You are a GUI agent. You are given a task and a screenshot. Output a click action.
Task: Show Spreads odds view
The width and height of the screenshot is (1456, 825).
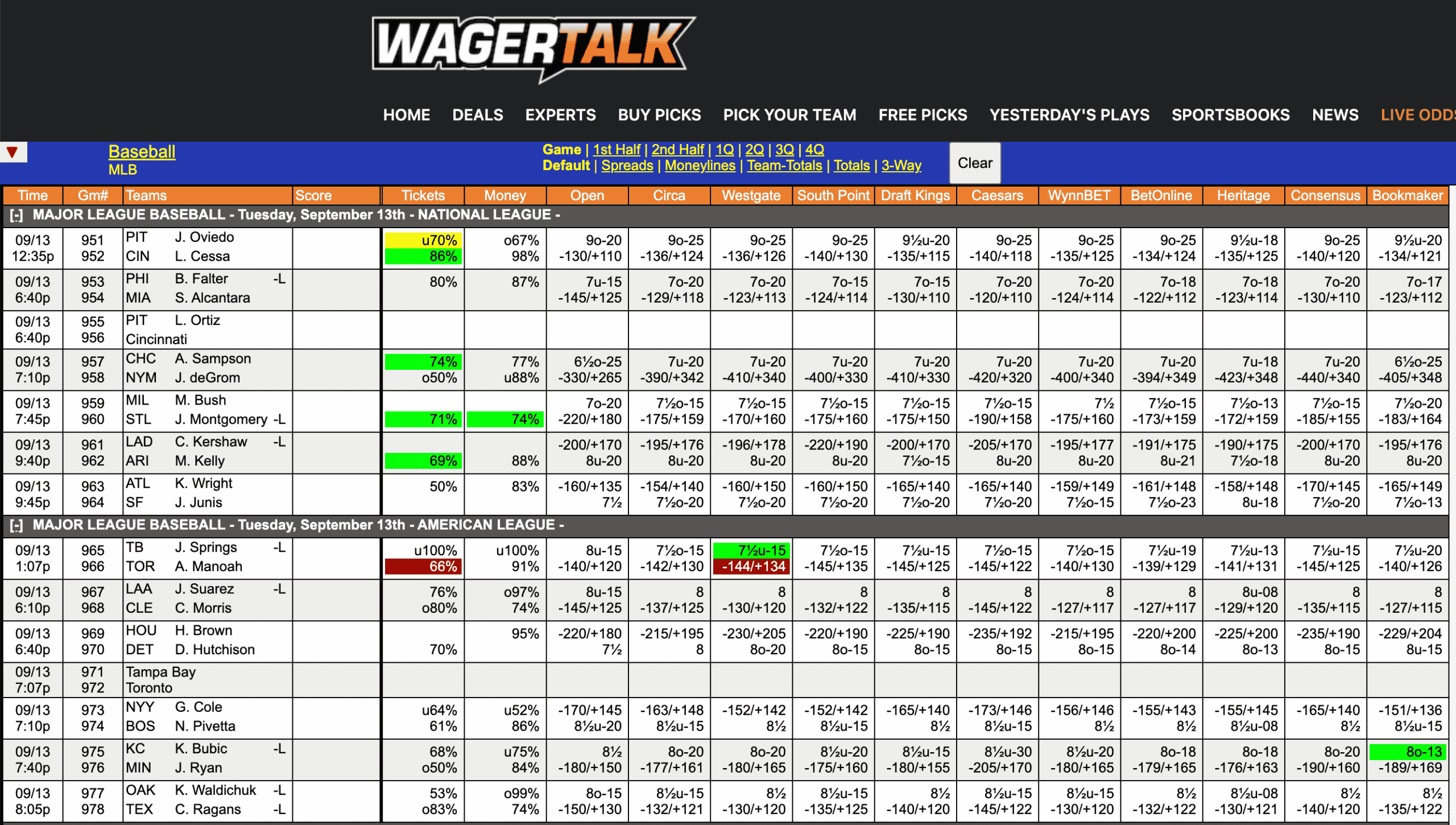pos(627,166)
